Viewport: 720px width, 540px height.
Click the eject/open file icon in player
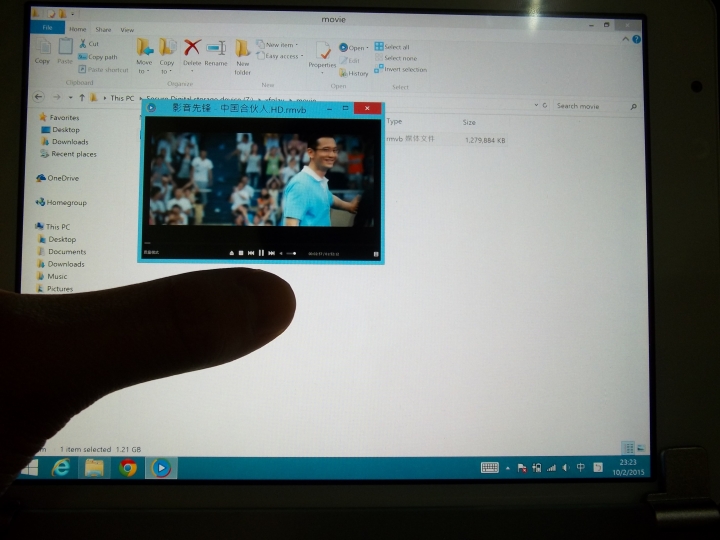pos(231,253)
